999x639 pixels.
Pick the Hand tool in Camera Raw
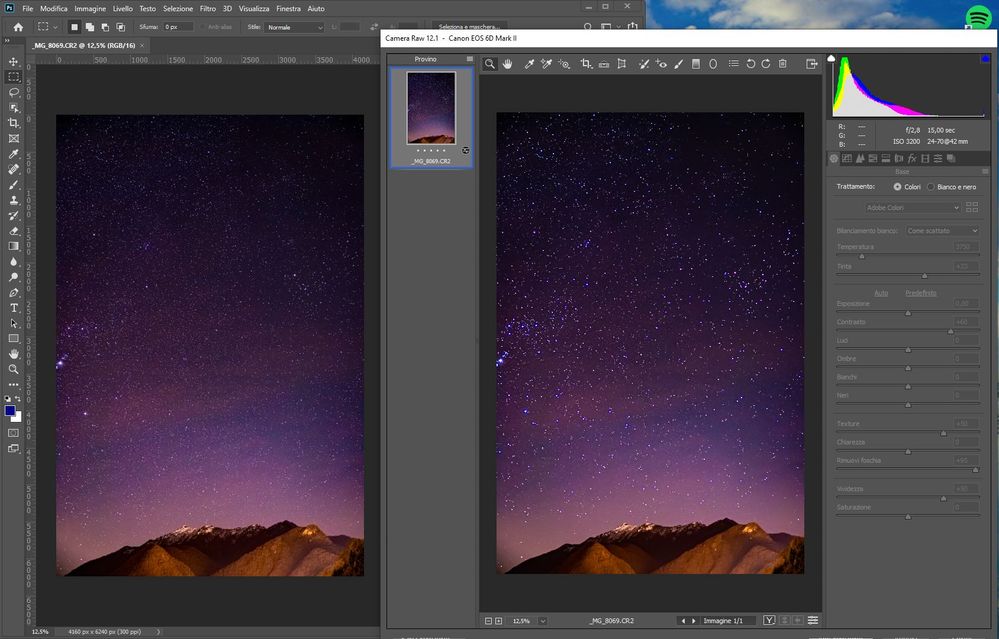pyautogui.click(x=507, y=64)
